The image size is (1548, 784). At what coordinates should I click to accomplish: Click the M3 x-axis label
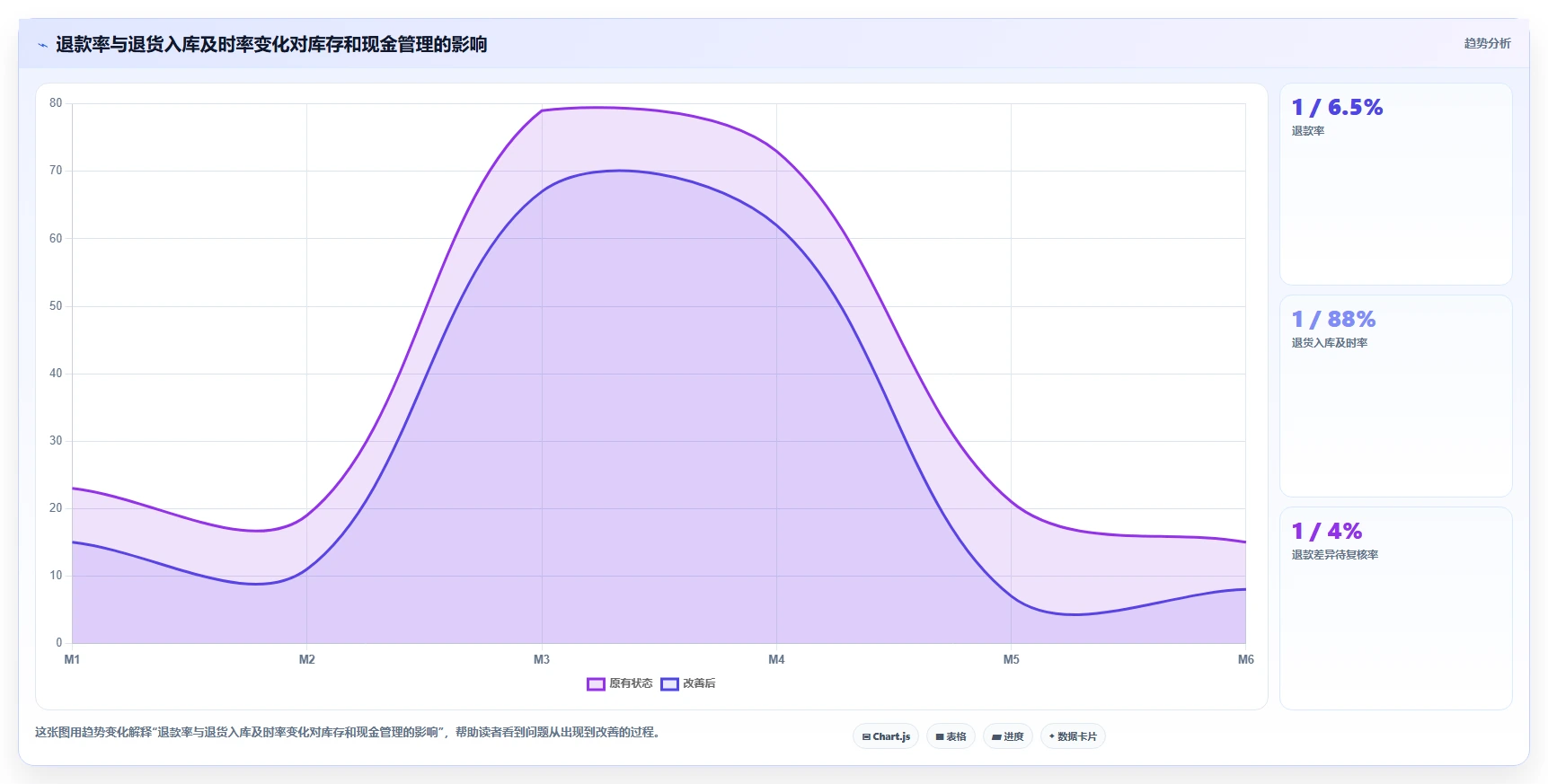point(542,659)
